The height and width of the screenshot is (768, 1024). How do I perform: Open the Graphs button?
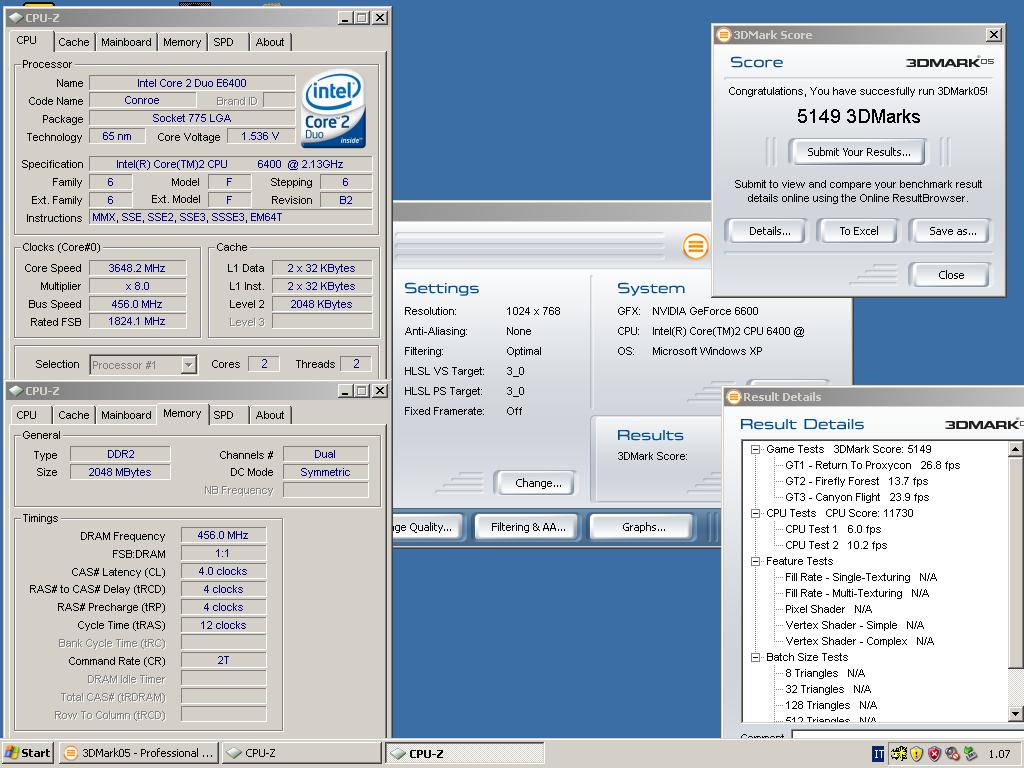pyautogui.click(x=643, y=527)
